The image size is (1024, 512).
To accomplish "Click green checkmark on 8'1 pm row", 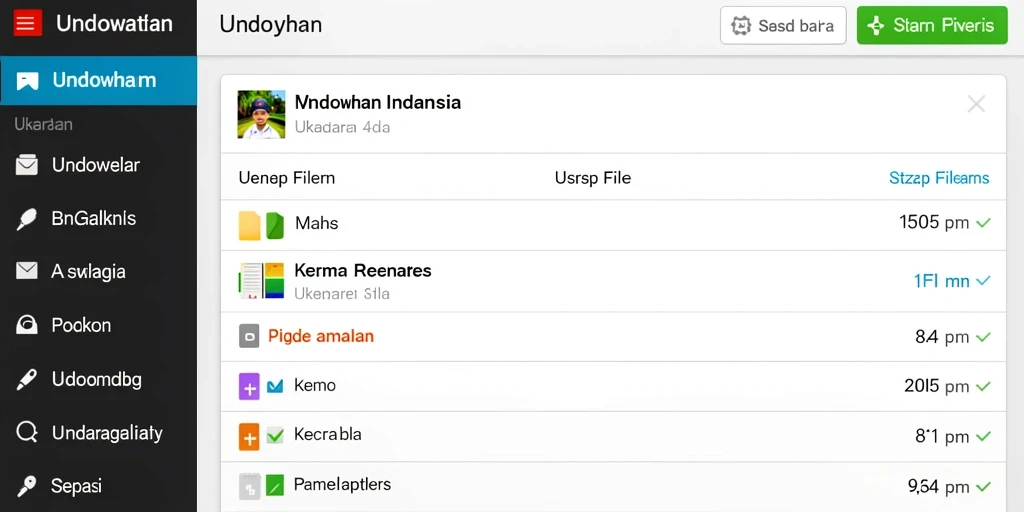I will point(983,436).
